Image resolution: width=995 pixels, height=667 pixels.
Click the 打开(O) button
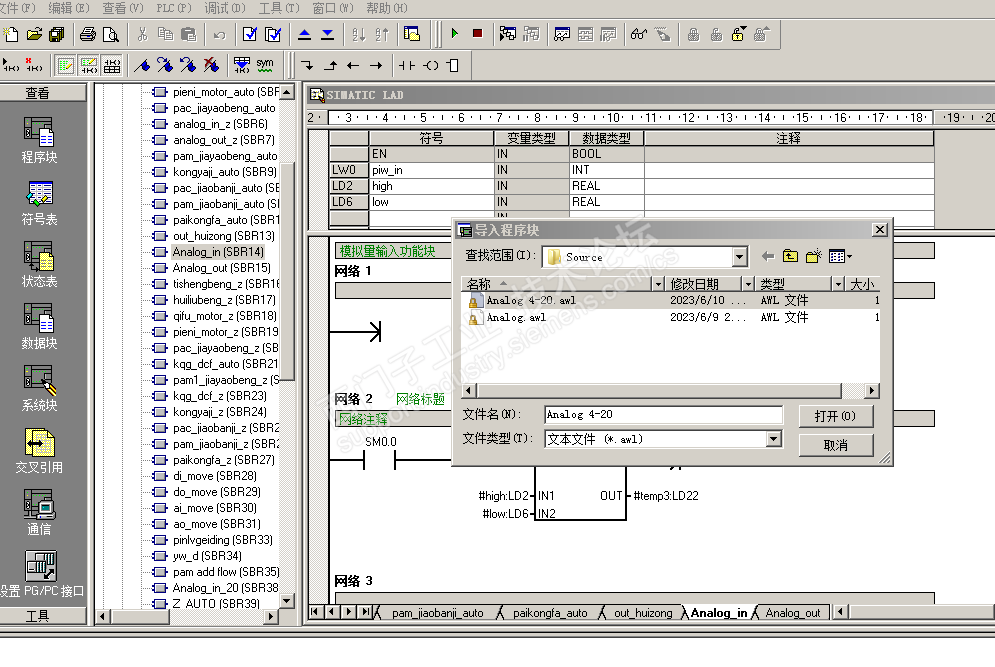835,415
